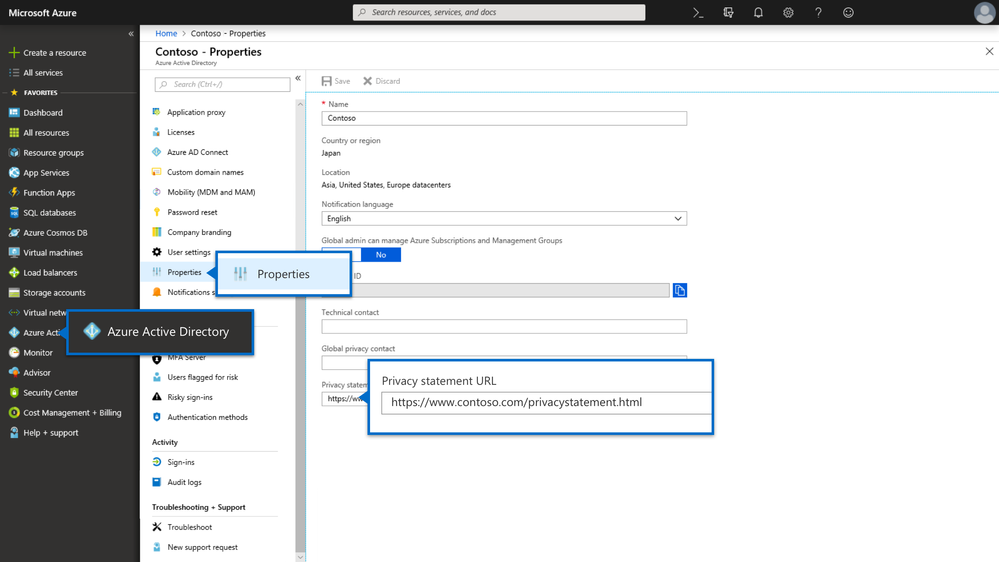
Task: Open help question mark icon
Action: [818, 13]
